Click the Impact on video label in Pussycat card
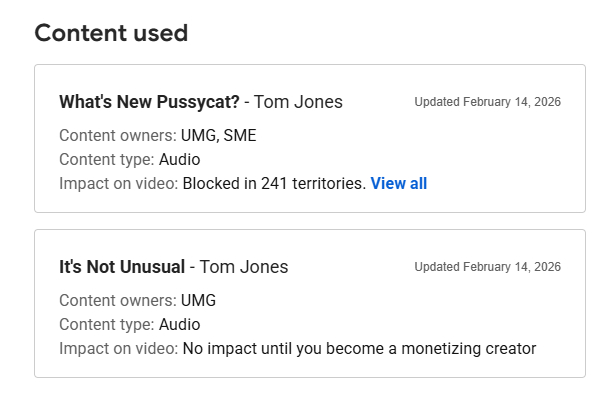The width and height of the screenshot is (612, 405). [x=118, y=184]
